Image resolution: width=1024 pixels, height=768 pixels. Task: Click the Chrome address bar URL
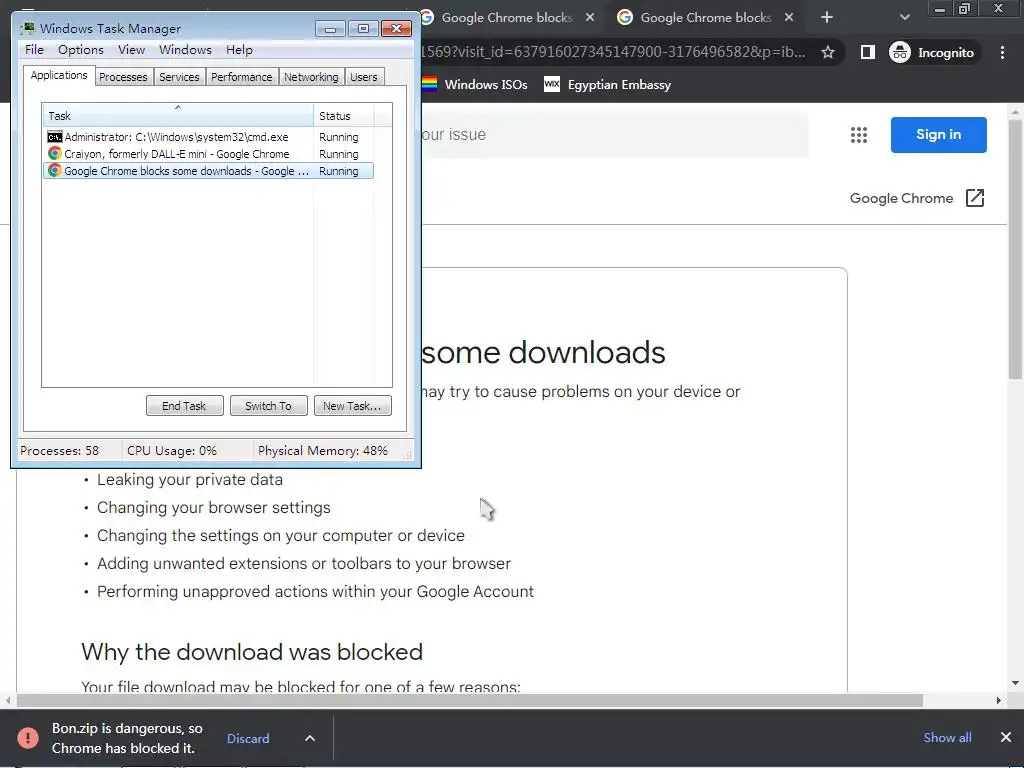[x=613, y=52]
